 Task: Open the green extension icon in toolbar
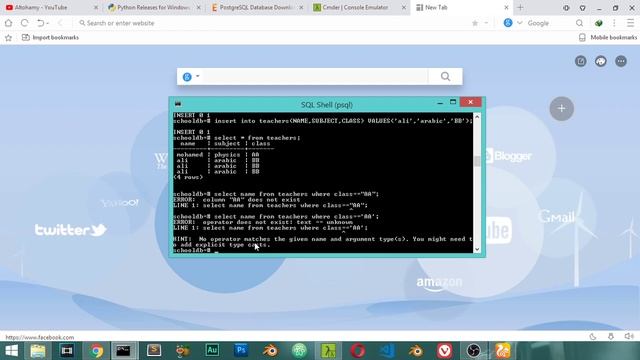[599, 23]
